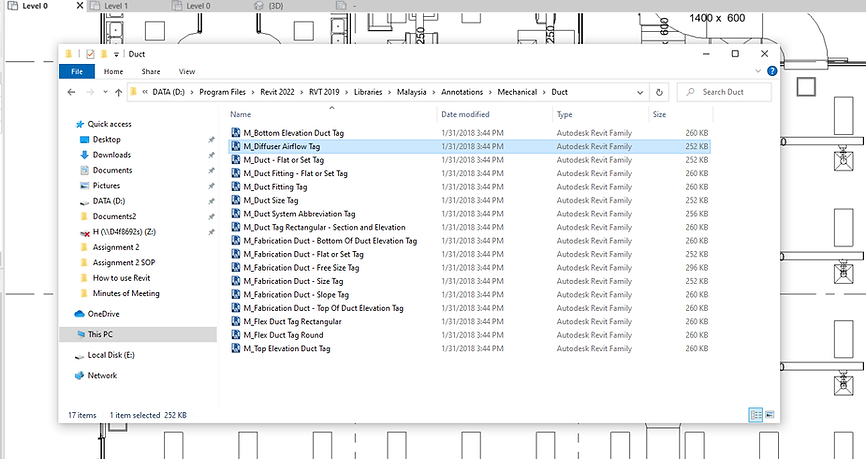Click the M_Flex Duct Tag Round file icon
Image resolution: width=866 pixels, height=459 pixels.
[236, 335]
